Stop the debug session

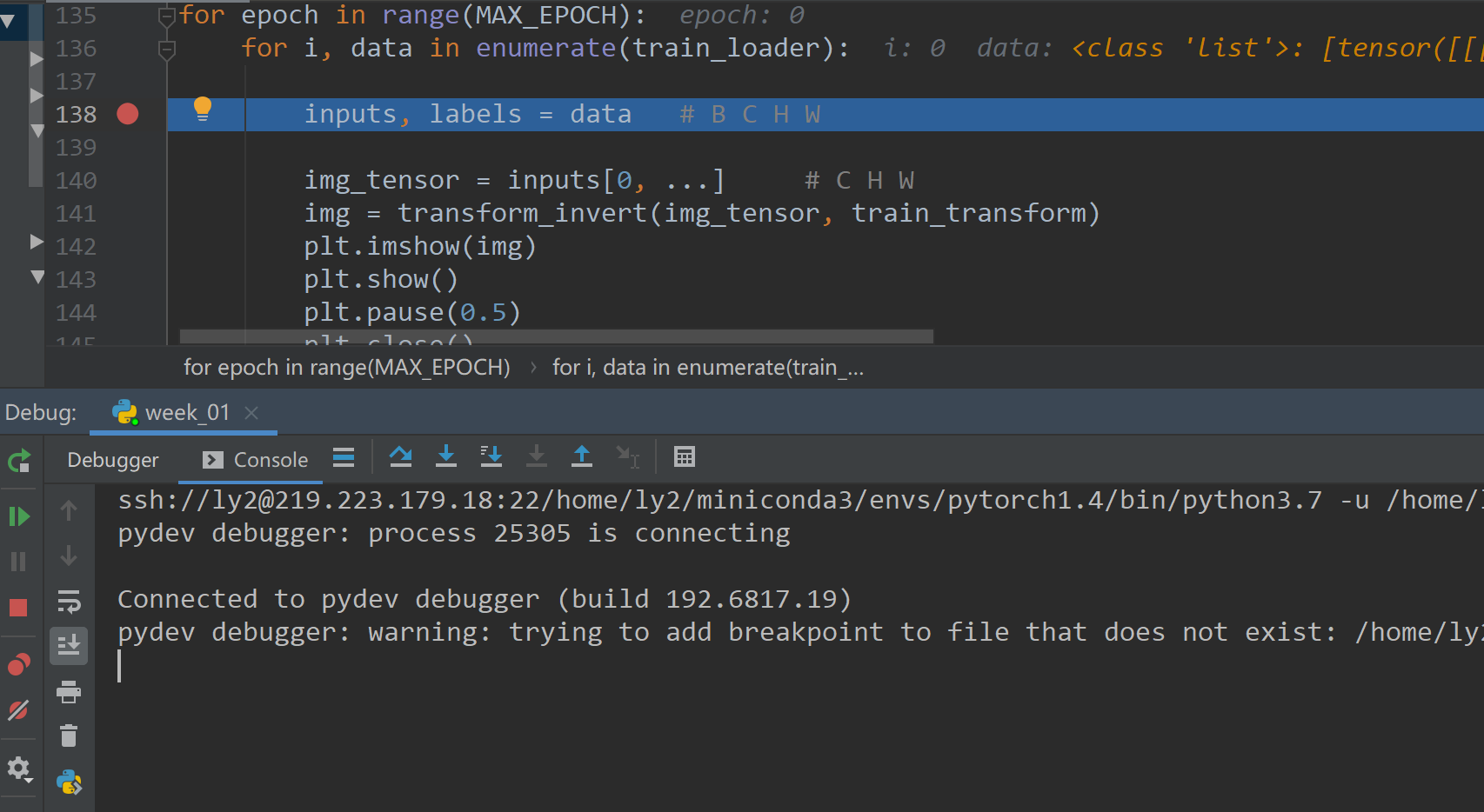18,608
